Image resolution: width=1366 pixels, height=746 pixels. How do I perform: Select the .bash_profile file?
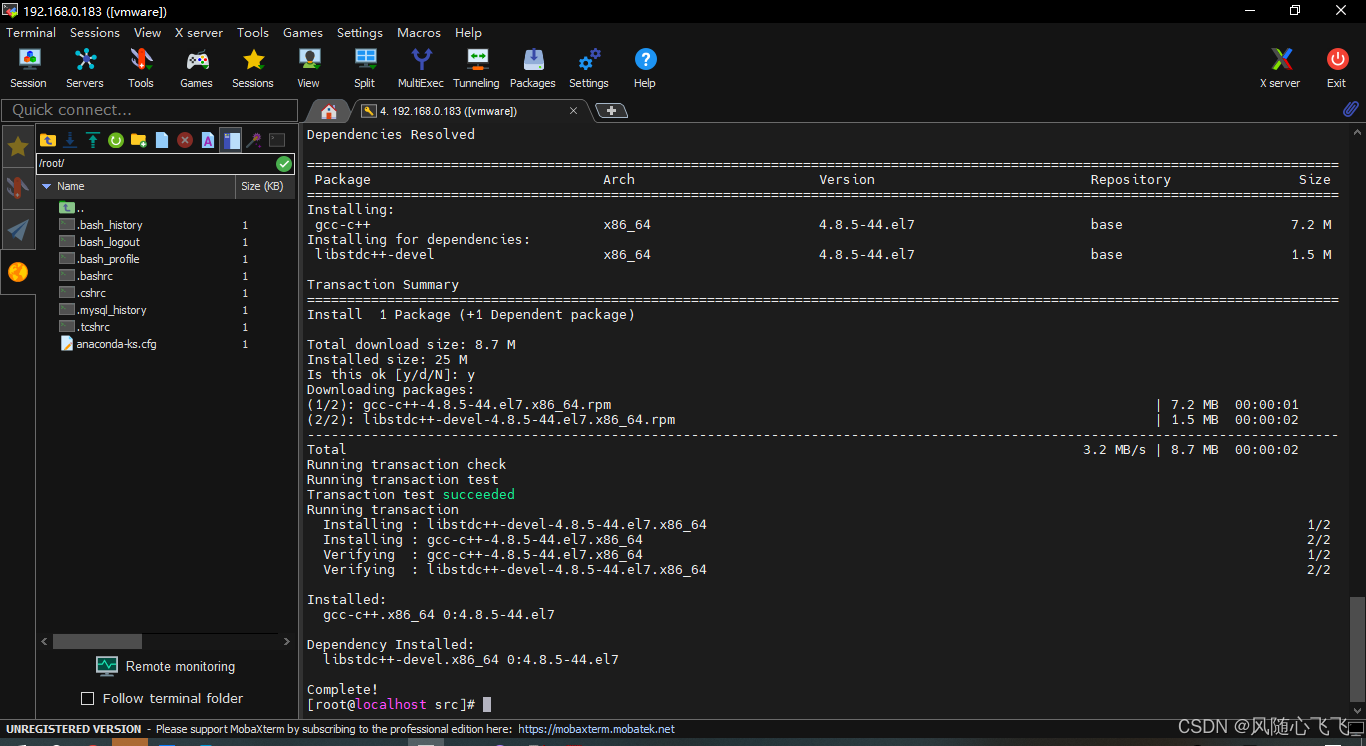108,259
